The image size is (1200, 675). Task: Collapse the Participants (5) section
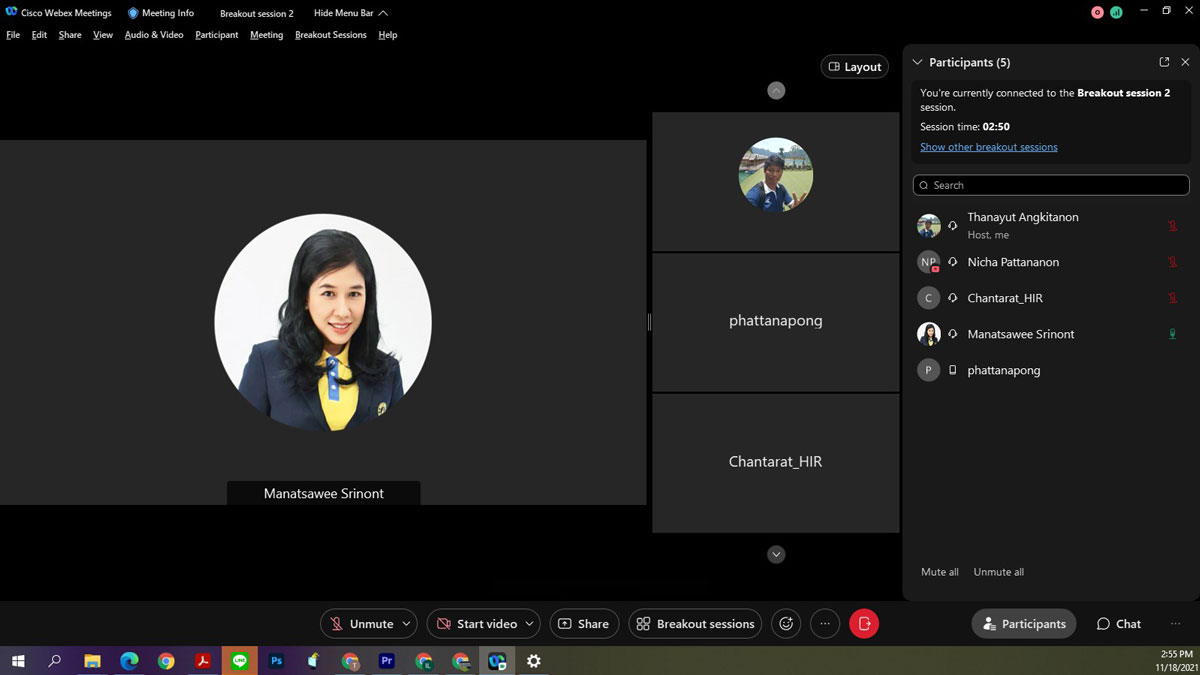click(917, 62)
